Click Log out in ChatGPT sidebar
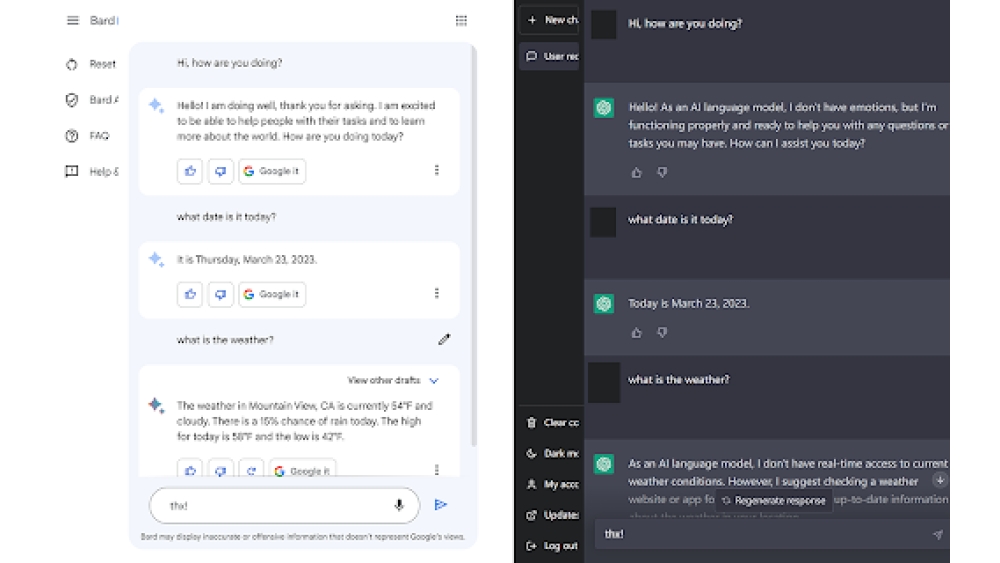The height and width of the screenshot is (563, 1000). 552,546
